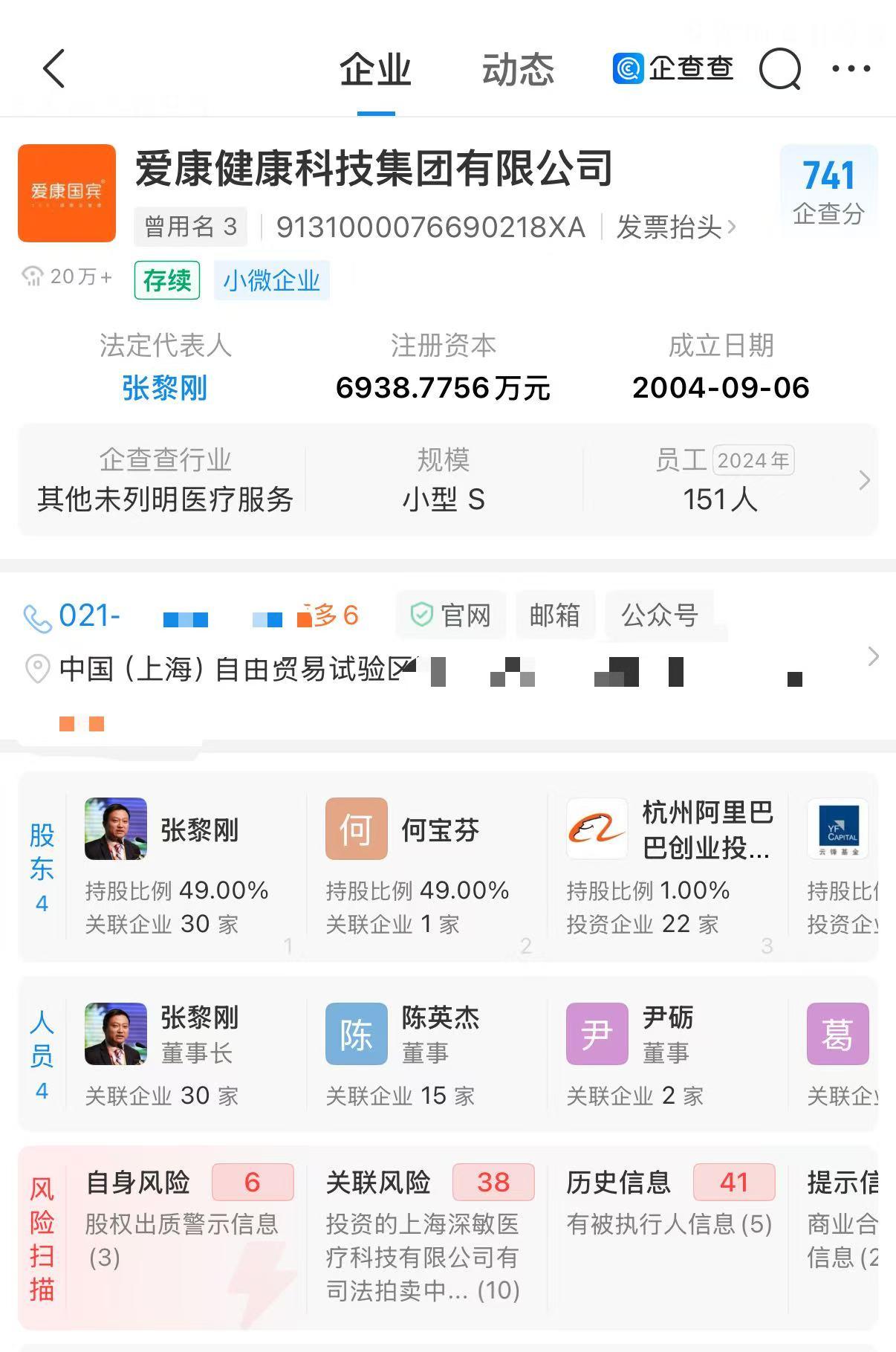
Task: Open the 公众号 button
Action: (x=660, y=615)
